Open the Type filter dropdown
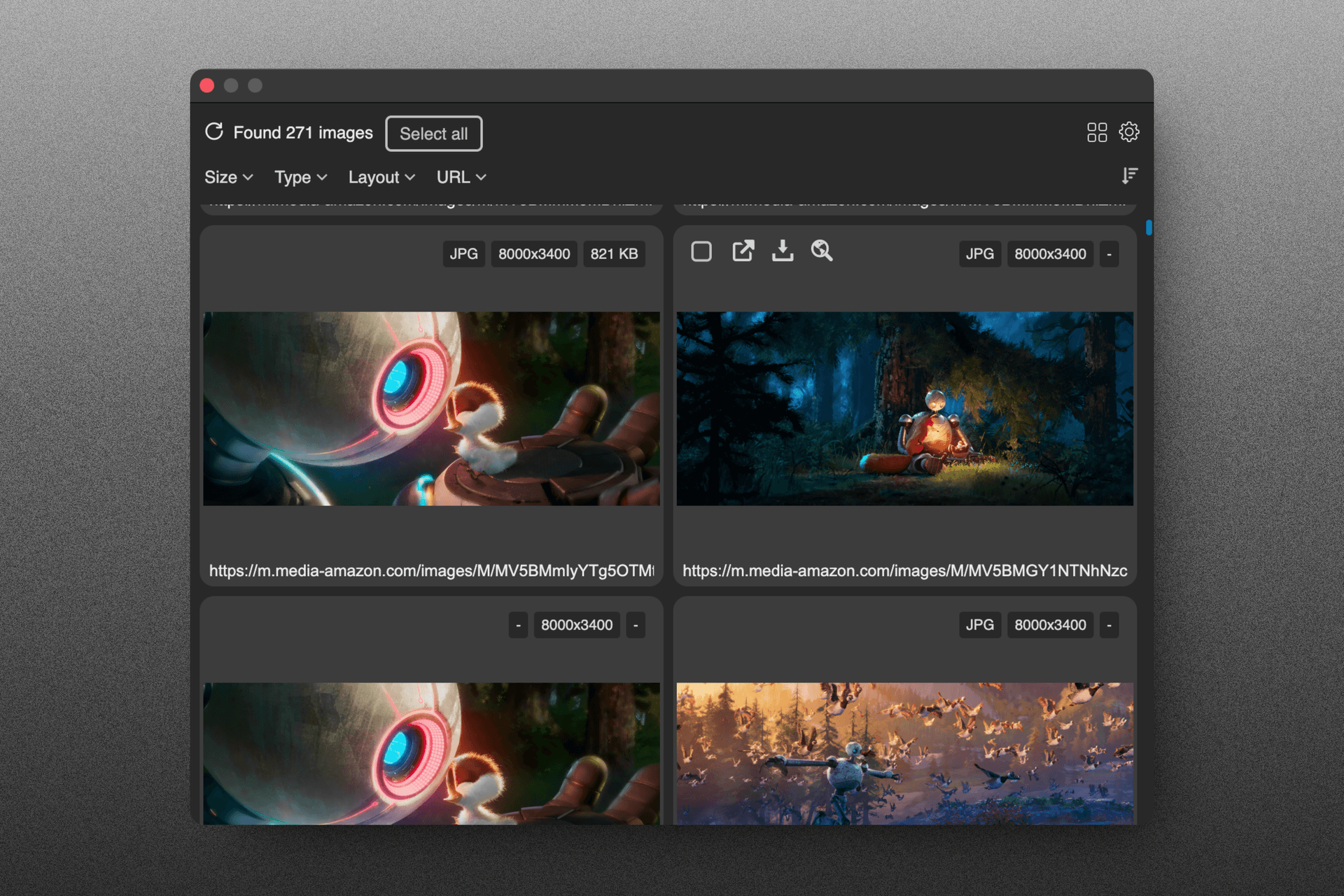The height and width of the screenshot is (896, 1344). pos(301,177)
